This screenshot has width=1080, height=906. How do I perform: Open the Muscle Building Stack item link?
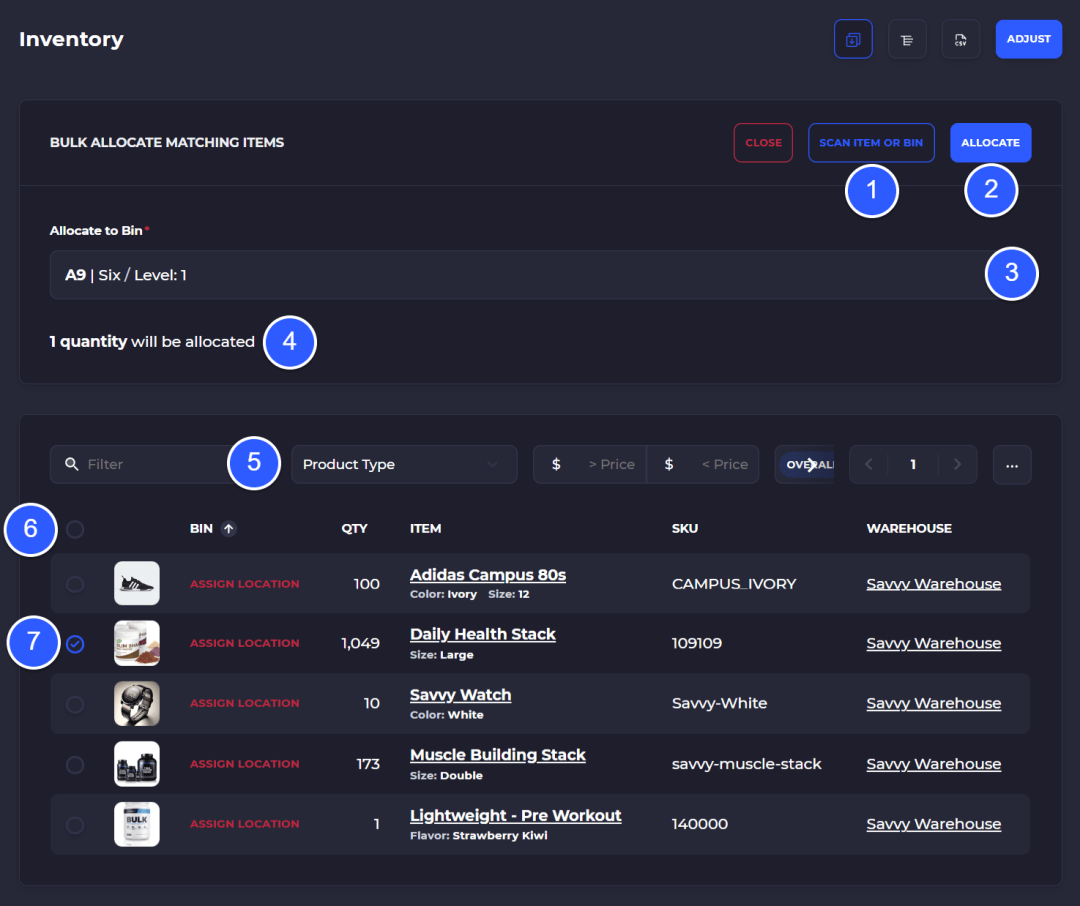tap(497, 754)
